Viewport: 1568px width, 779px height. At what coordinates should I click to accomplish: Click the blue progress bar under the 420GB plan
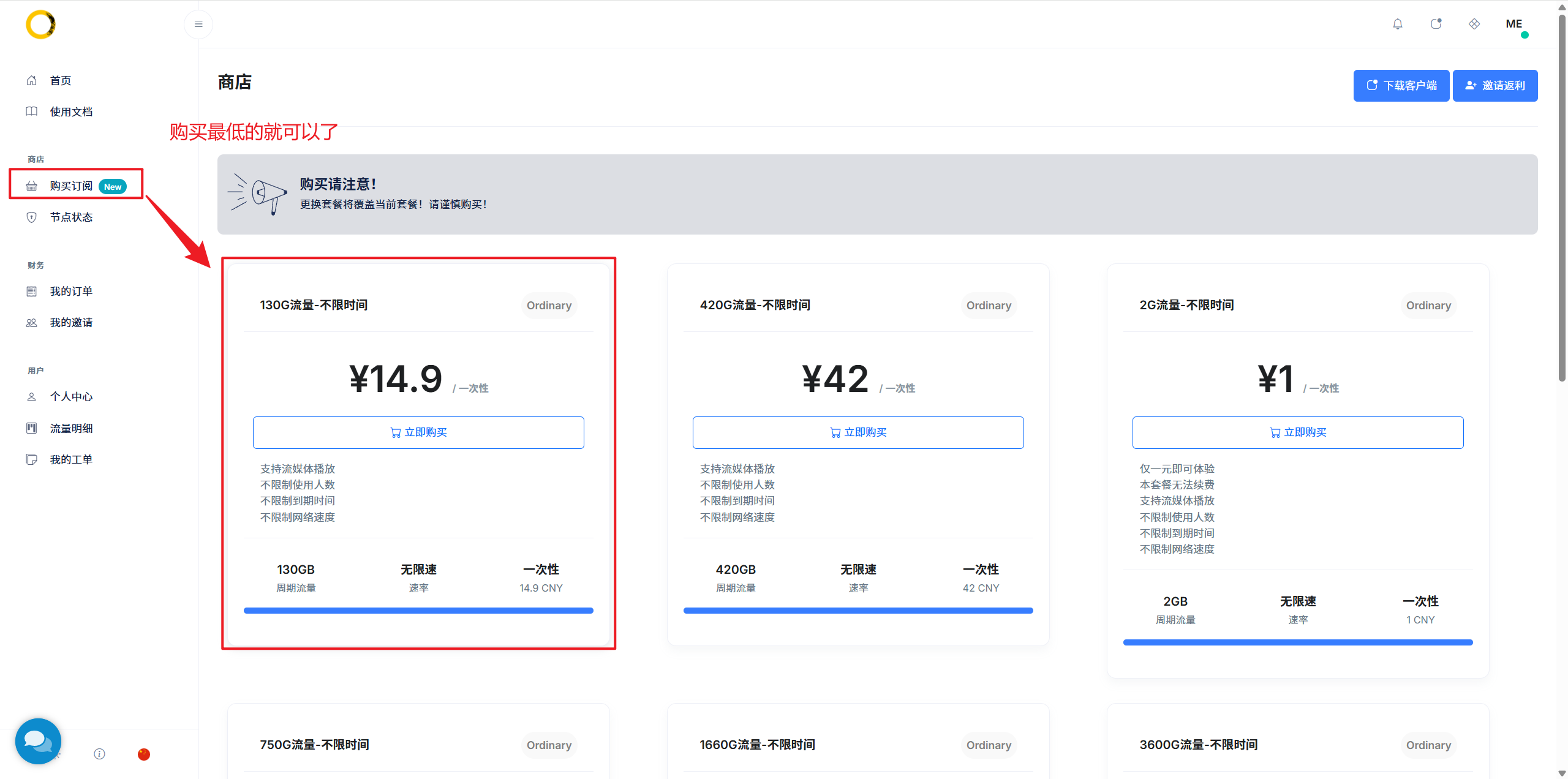(x=858, y=611)
